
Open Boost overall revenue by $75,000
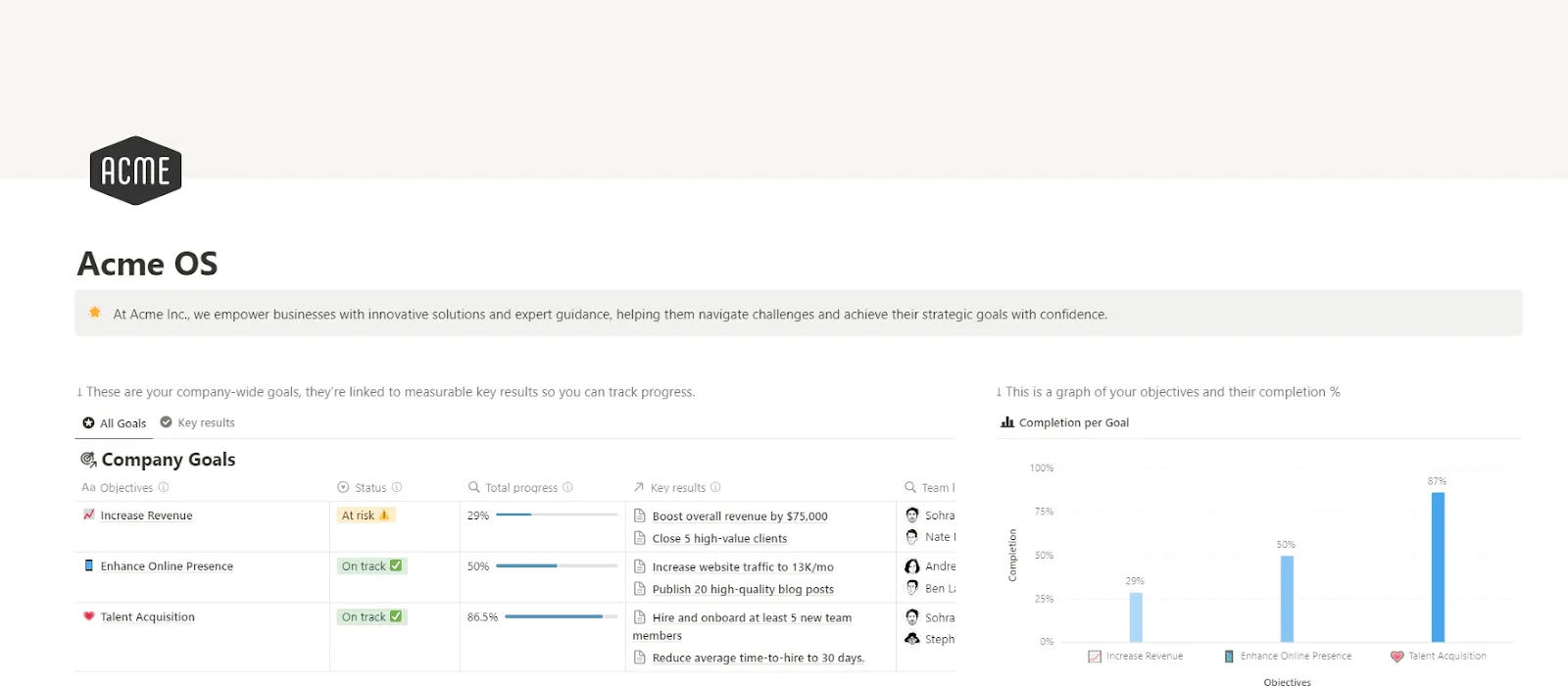coord(740,516)
